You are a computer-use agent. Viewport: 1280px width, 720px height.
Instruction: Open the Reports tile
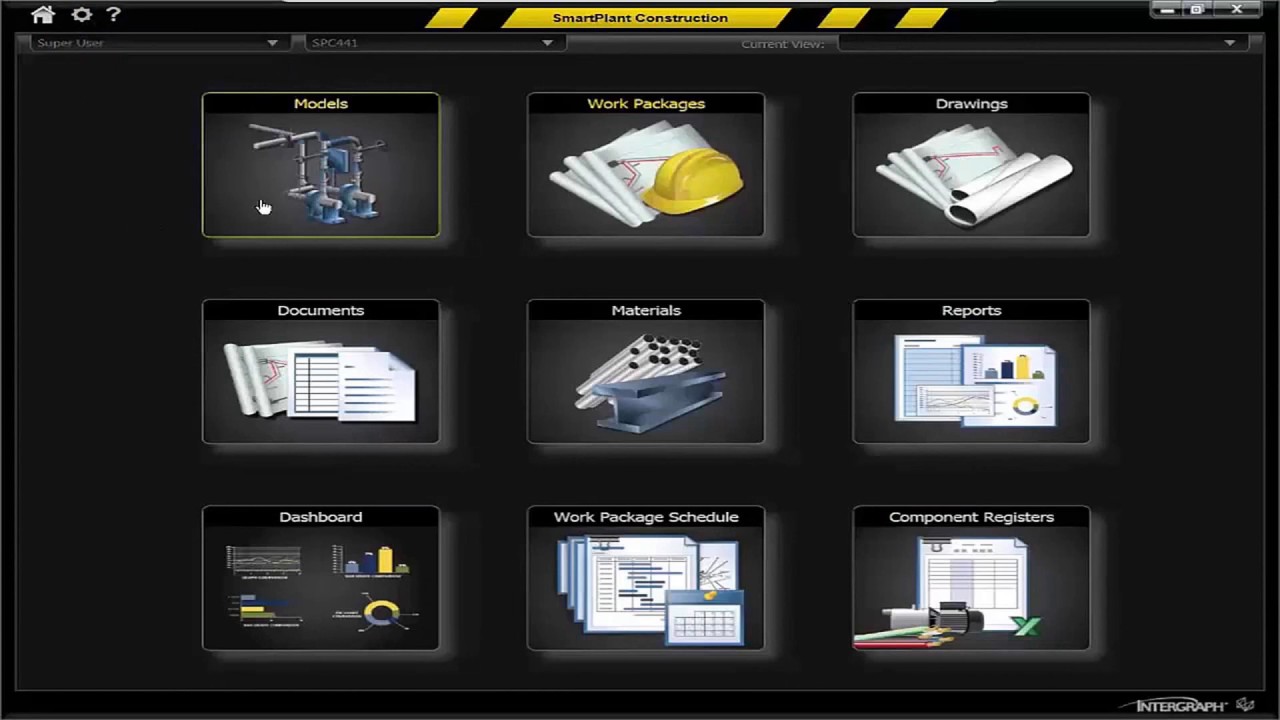click(971, 371)
